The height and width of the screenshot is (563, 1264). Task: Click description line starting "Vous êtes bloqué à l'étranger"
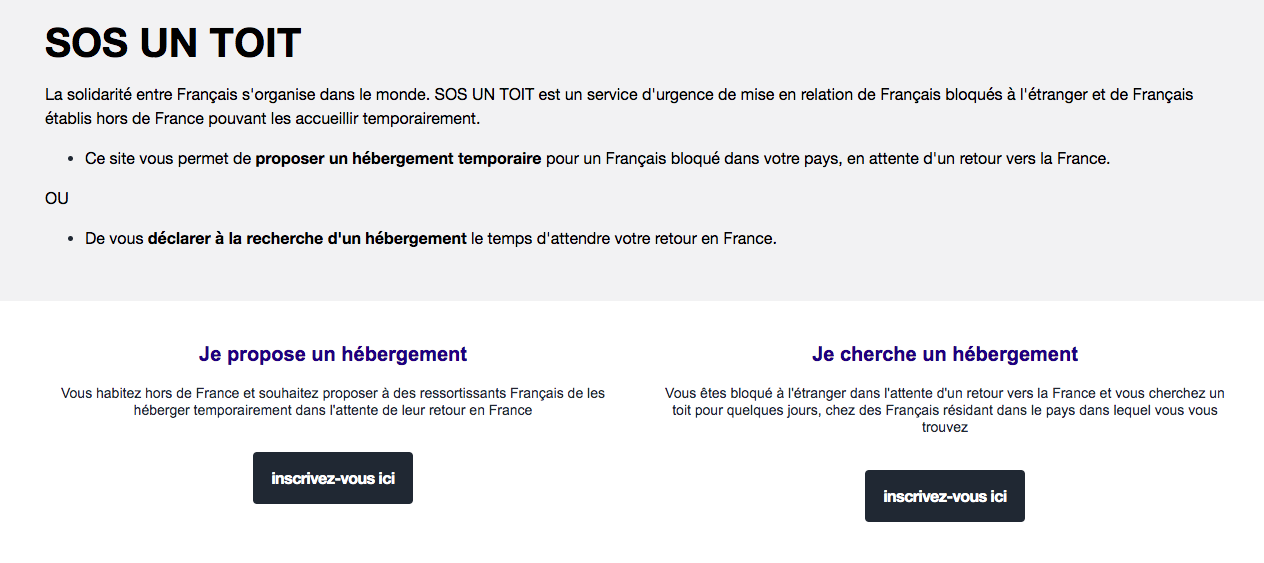pyautogui.click(x=945, y=393)
